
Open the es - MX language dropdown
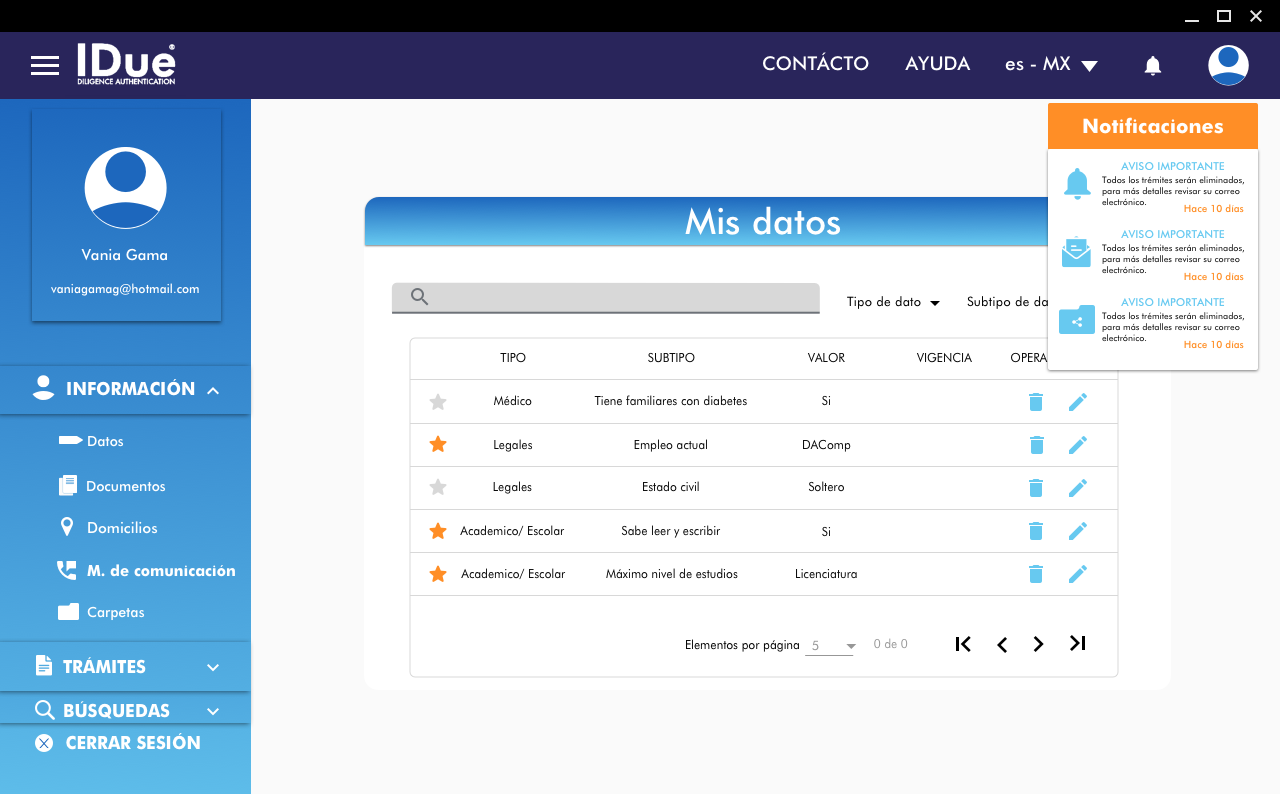point(1051,65)
